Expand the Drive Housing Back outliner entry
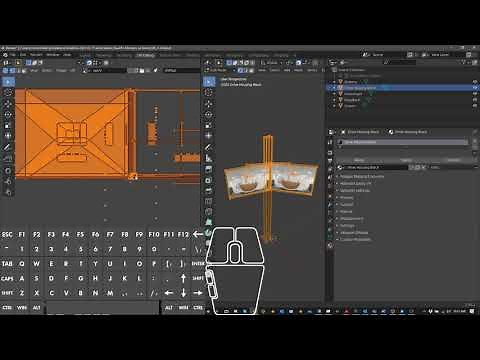This screenshot has width=480, height=360. pyautogui.click(x=335, y=88)
